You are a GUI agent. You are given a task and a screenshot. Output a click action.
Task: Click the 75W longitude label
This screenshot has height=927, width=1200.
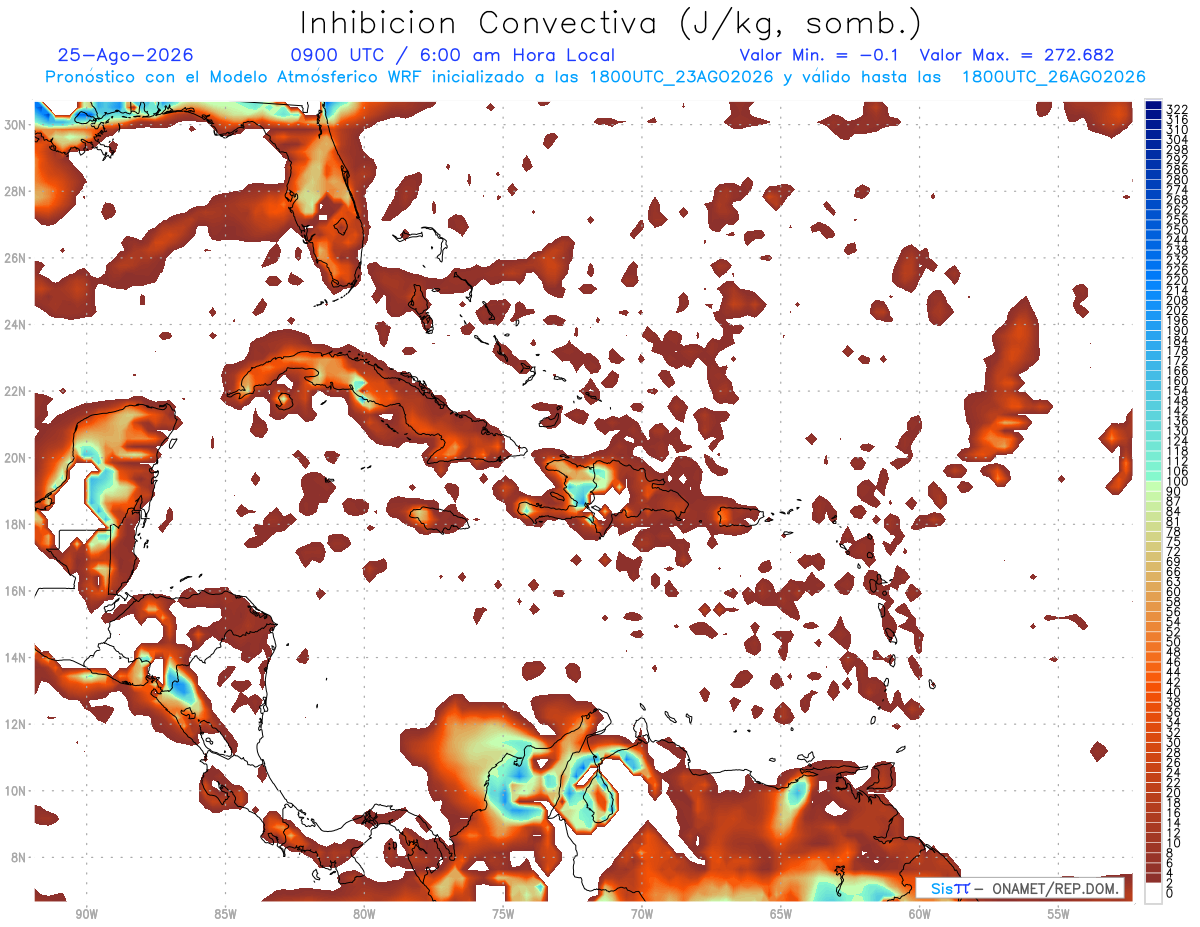point(503,914)
